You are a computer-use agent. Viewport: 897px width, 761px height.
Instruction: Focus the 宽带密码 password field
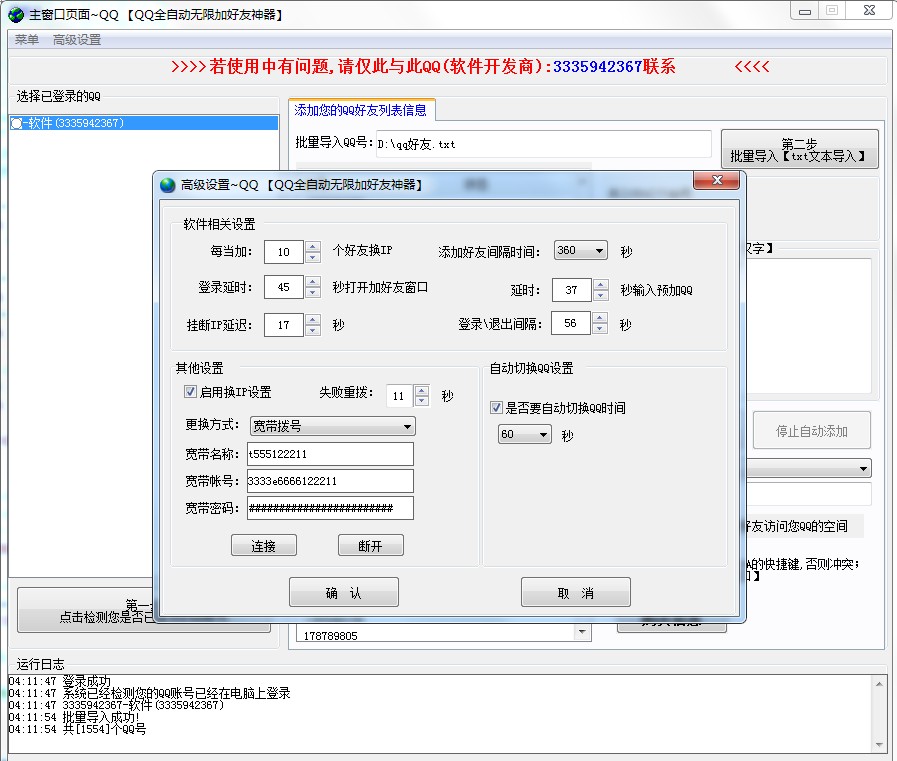point(330,508)
